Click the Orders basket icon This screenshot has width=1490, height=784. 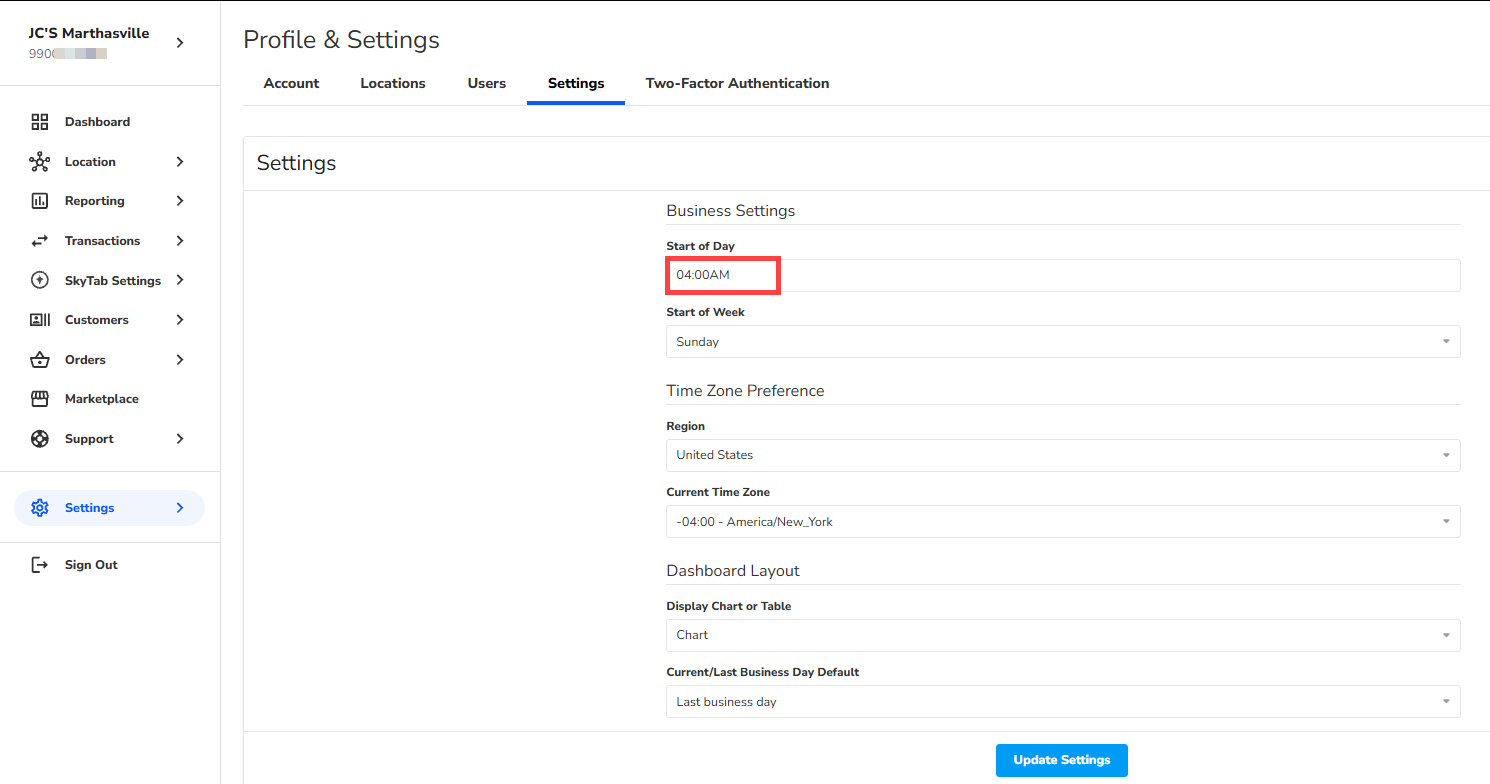[x=40, y=360]
